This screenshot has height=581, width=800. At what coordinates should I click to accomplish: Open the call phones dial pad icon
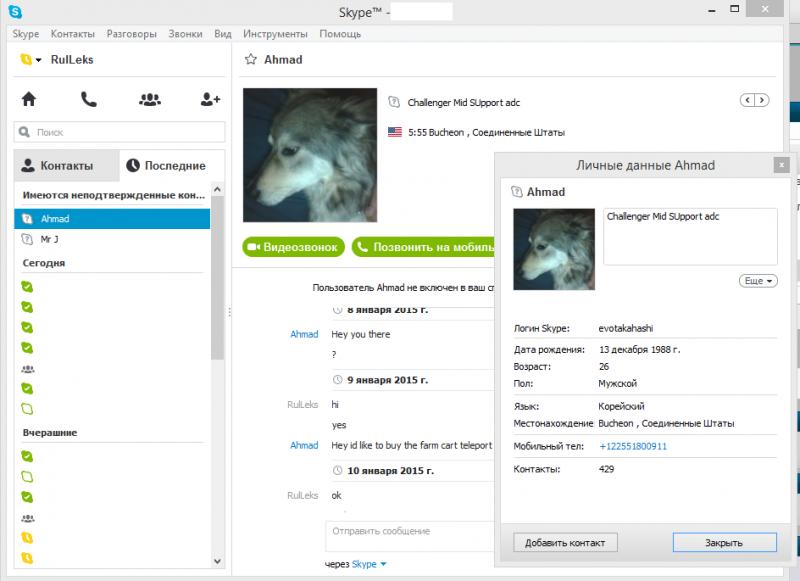pyautogui.click(x=89, y=99)
